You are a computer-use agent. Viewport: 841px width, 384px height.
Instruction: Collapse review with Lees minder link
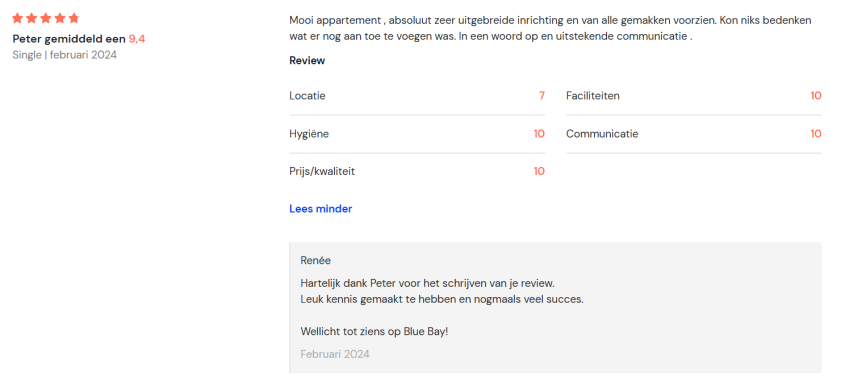[321, 209]
